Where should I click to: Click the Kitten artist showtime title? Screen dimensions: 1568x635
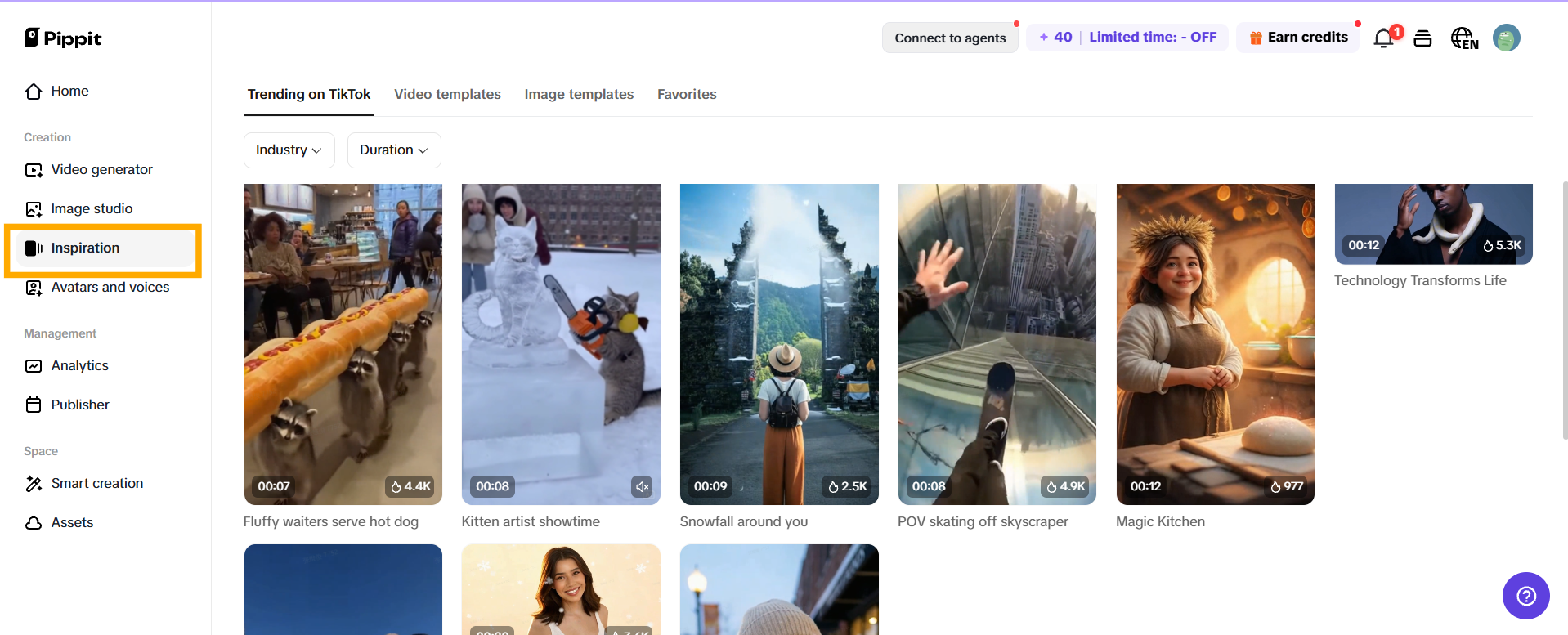pyautogui.click(x=531, y=521)
